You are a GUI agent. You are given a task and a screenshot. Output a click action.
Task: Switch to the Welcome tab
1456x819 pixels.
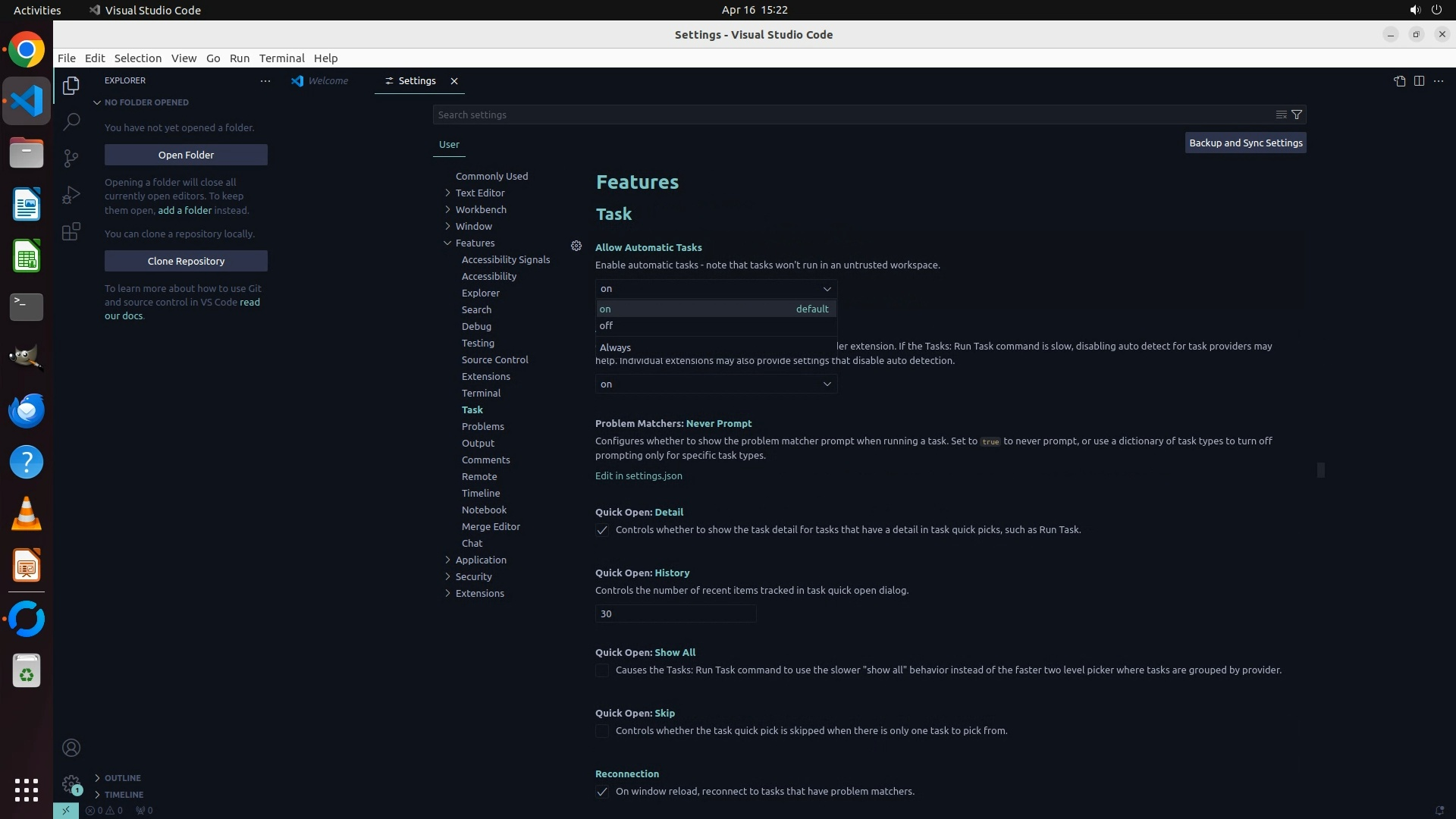point(328,81)
